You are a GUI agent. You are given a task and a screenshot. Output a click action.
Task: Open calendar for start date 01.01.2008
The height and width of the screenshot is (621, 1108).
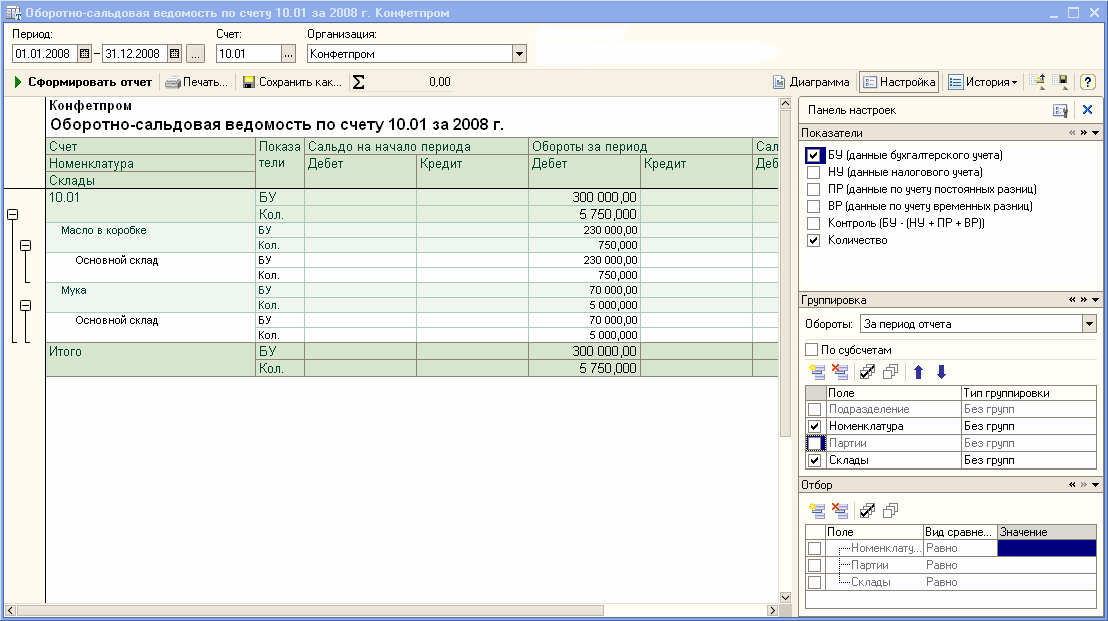[84, 54]
